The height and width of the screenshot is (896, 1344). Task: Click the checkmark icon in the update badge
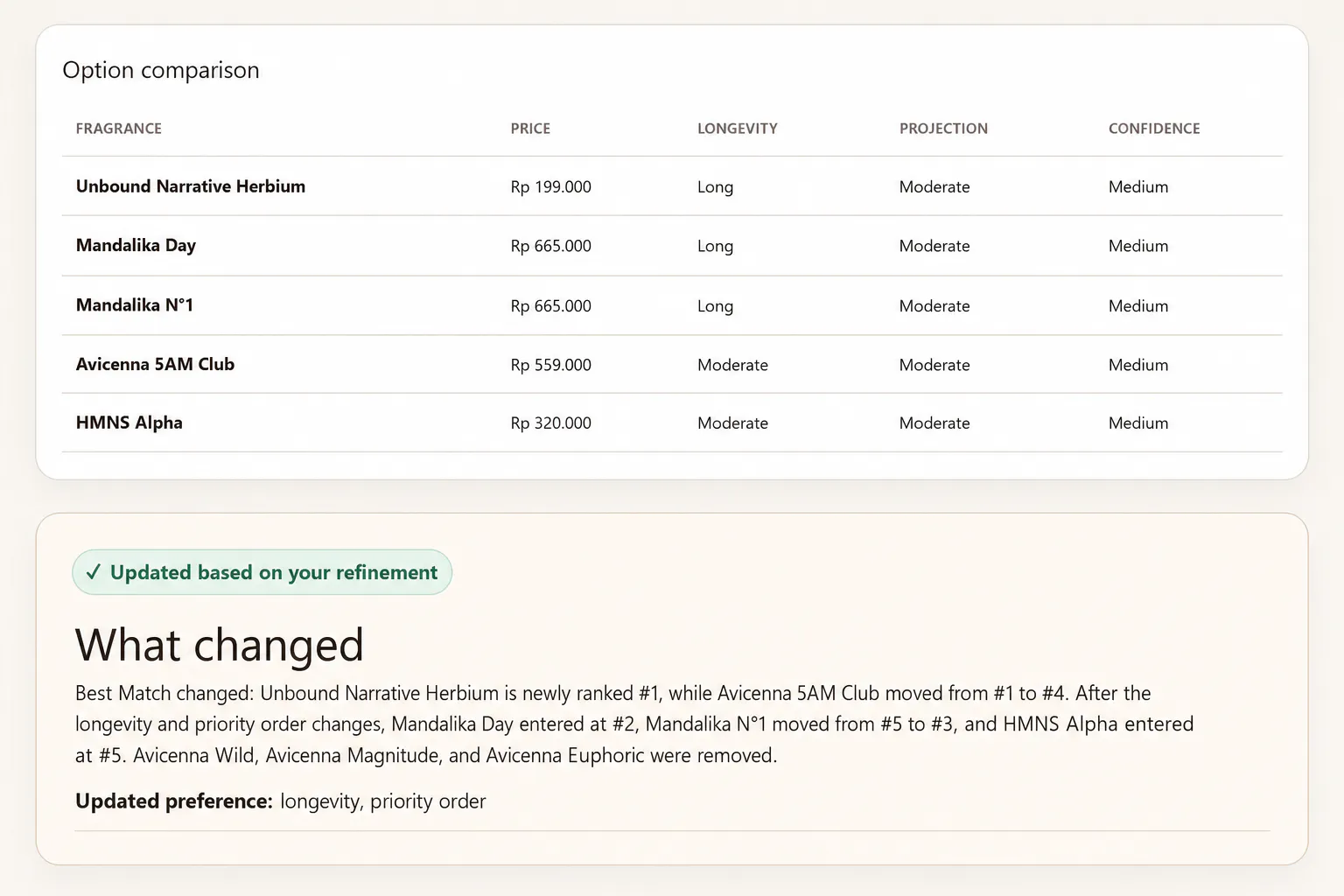94,572
